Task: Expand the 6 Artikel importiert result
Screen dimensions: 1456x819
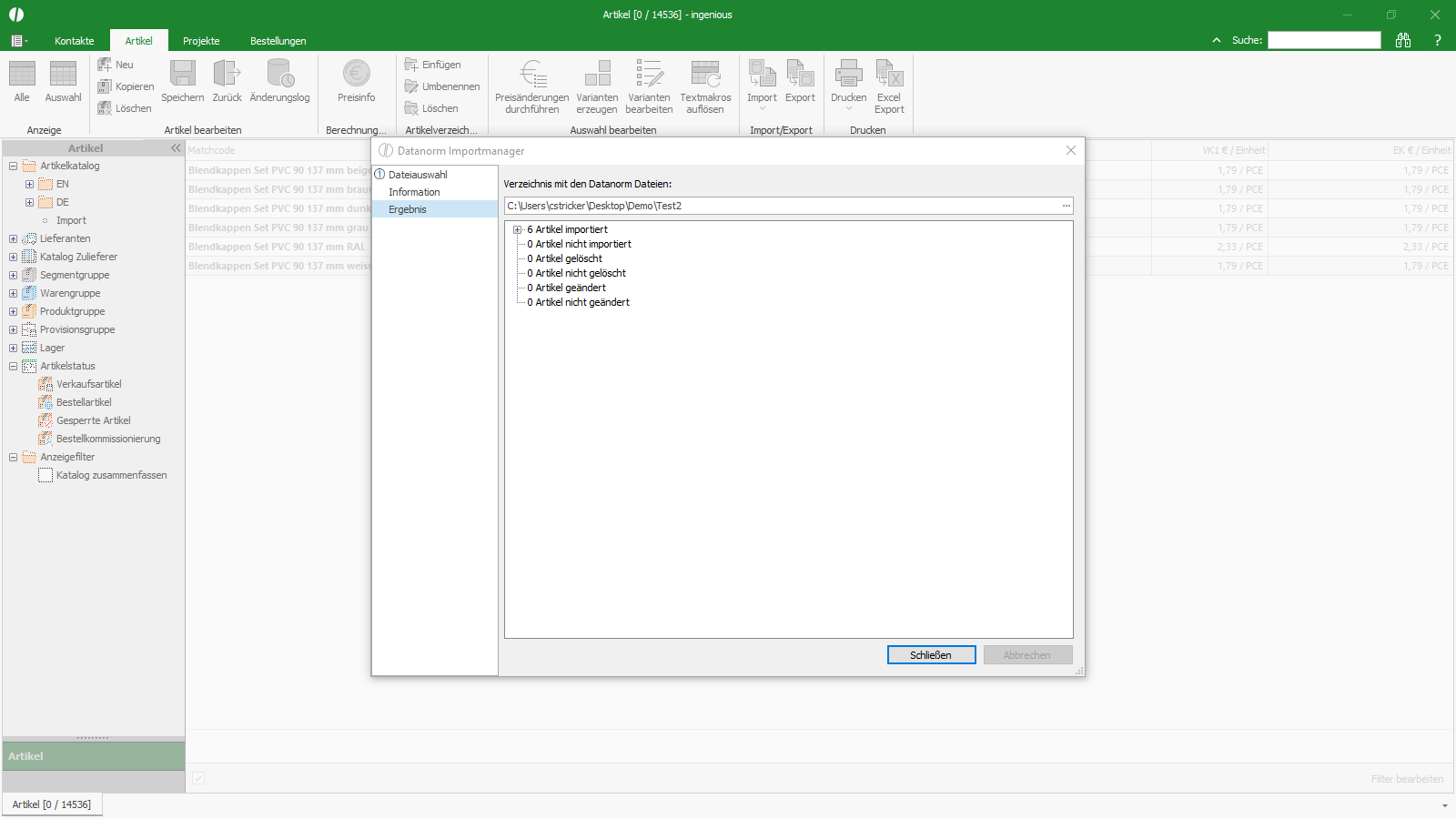Action: (517, 229)
